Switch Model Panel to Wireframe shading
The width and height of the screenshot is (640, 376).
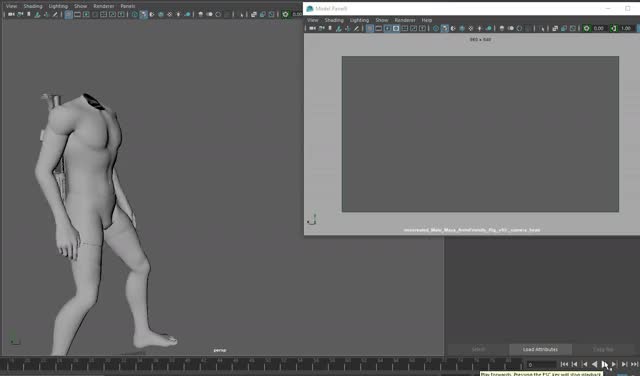pyautogui.click(x=436, y=28)
